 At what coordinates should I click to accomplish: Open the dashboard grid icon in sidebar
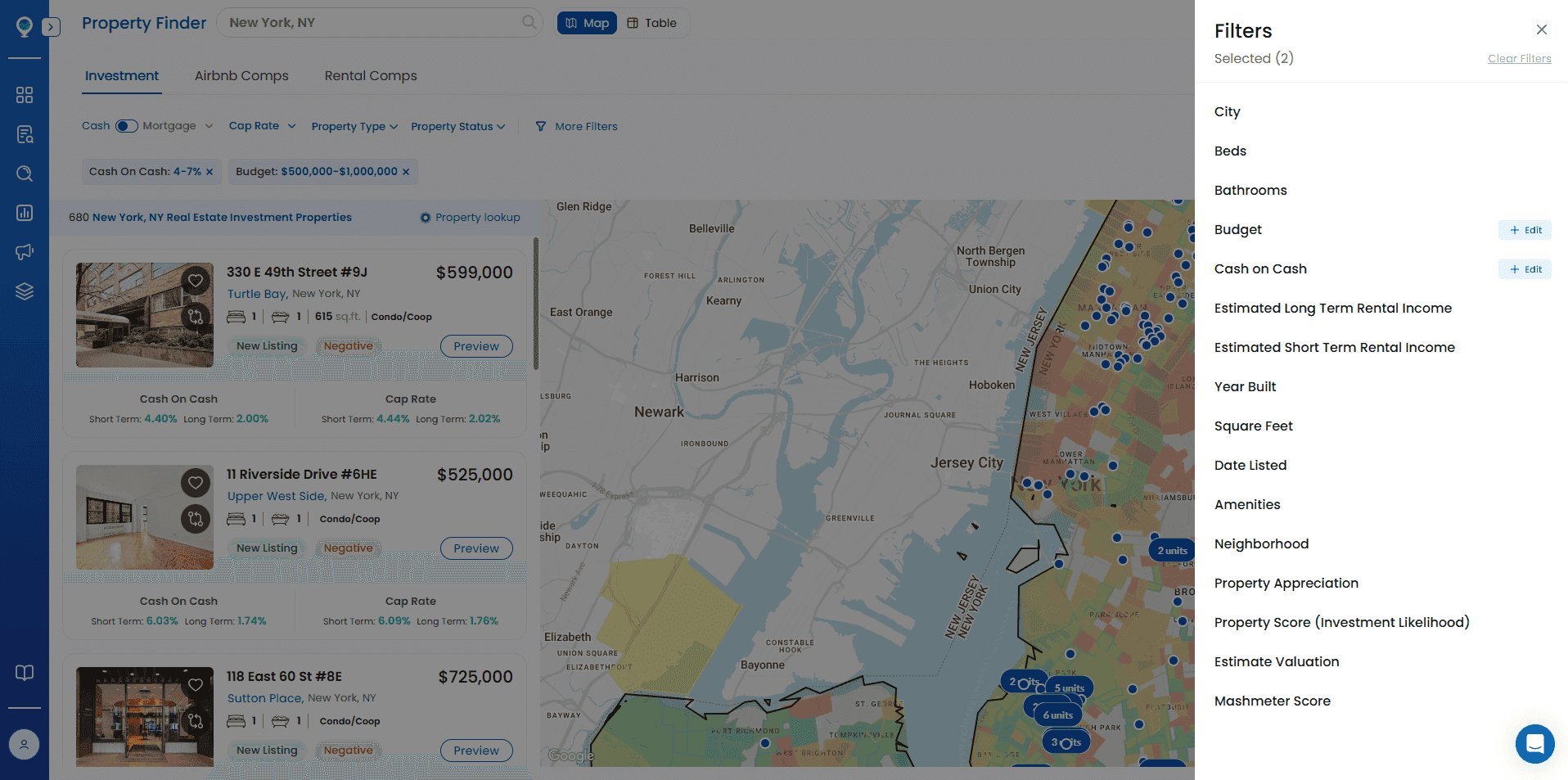coord(25,95)
